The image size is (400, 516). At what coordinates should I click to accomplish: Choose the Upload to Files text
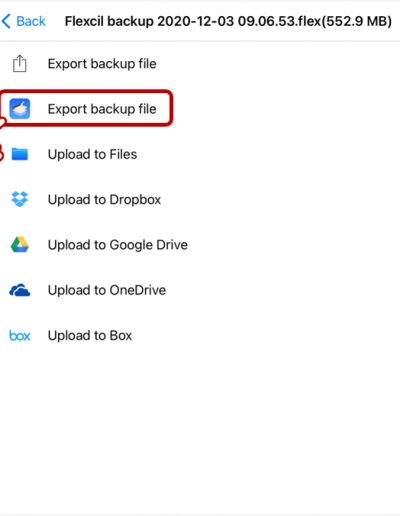[x=92, y=154]
